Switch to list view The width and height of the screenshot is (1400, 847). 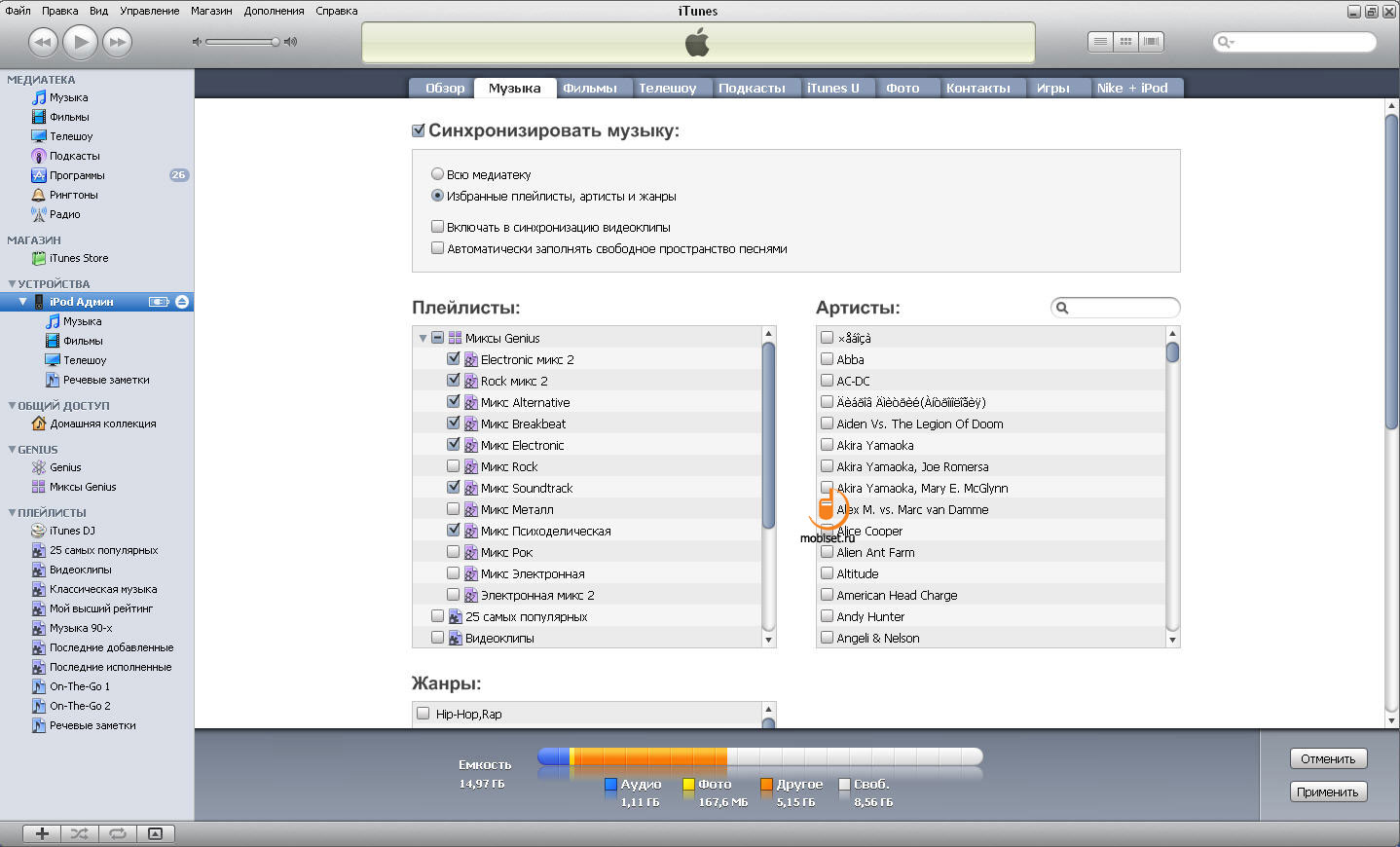pyautogui.click(x=1100, y=42)
